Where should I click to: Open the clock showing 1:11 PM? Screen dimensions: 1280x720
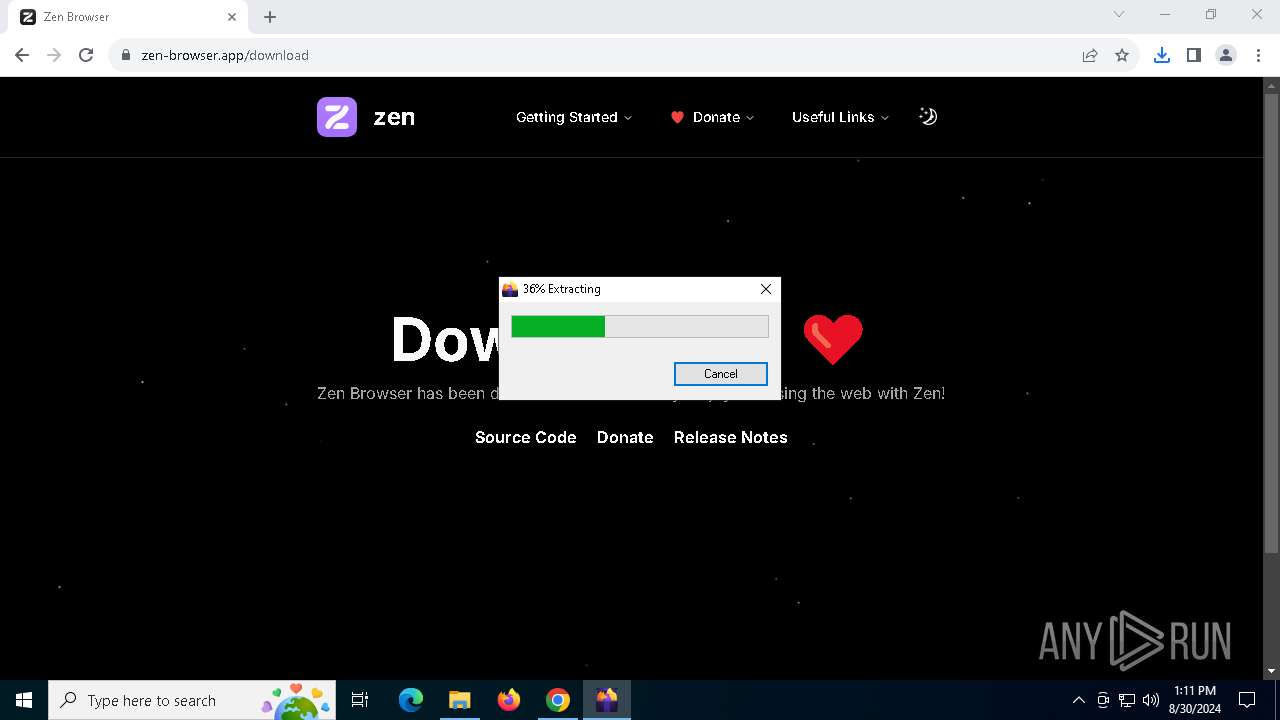(1195, 700)
